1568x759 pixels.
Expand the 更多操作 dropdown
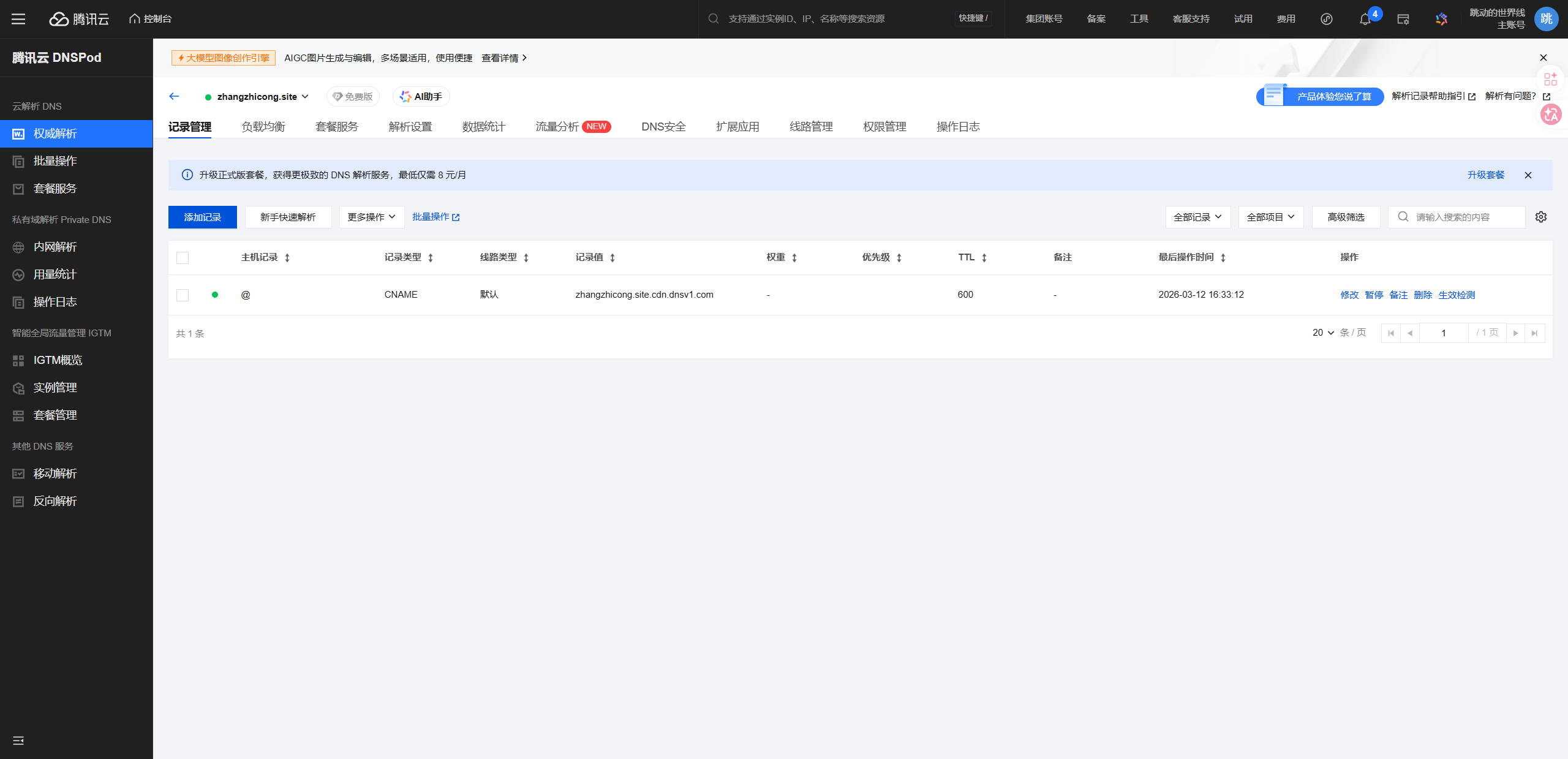[x=372, y=217]
